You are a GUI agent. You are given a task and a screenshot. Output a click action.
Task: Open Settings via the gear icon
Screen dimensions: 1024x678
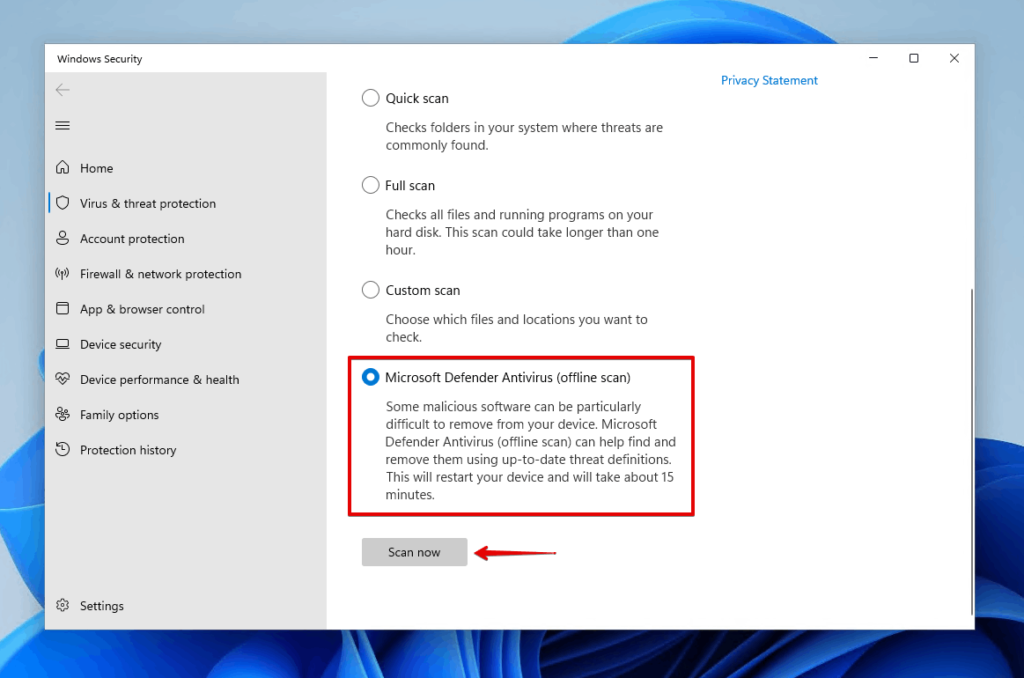point(63,606)
